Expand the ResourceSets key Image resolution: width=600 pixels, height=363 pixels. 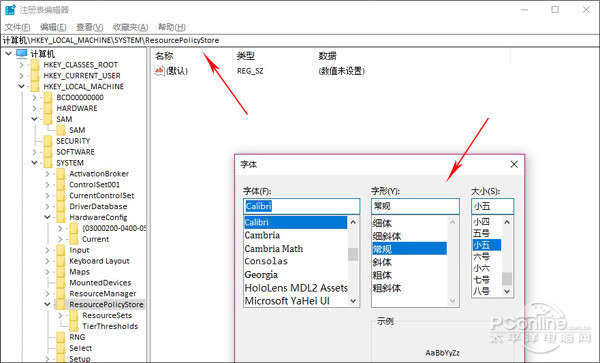(x=60, y=316)
